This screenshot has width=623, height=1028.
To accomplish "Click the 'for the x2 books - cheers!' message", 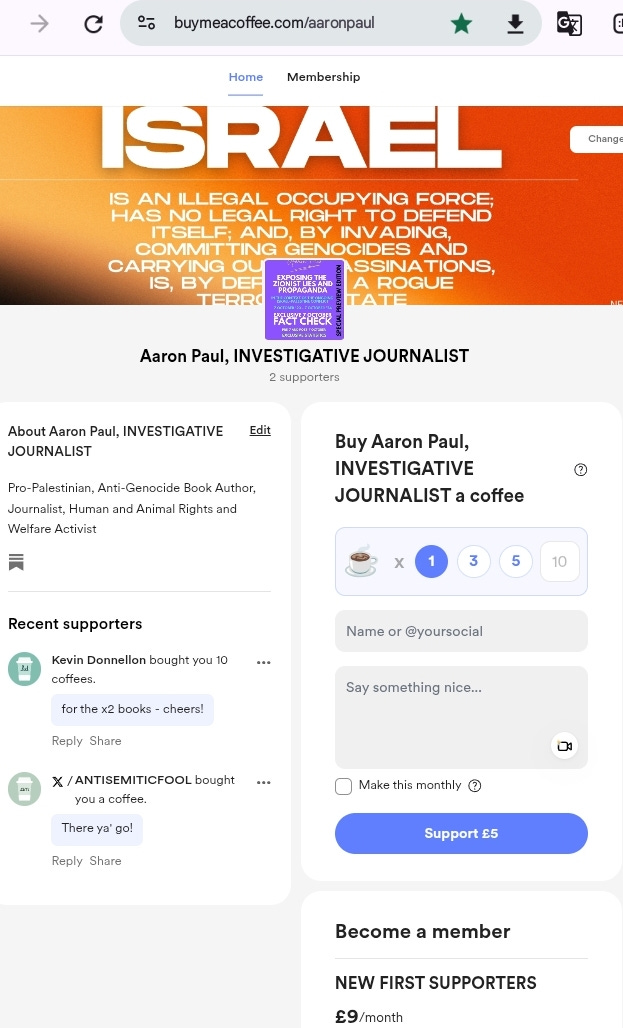I will pyautogui.click(x=132, y=709).
